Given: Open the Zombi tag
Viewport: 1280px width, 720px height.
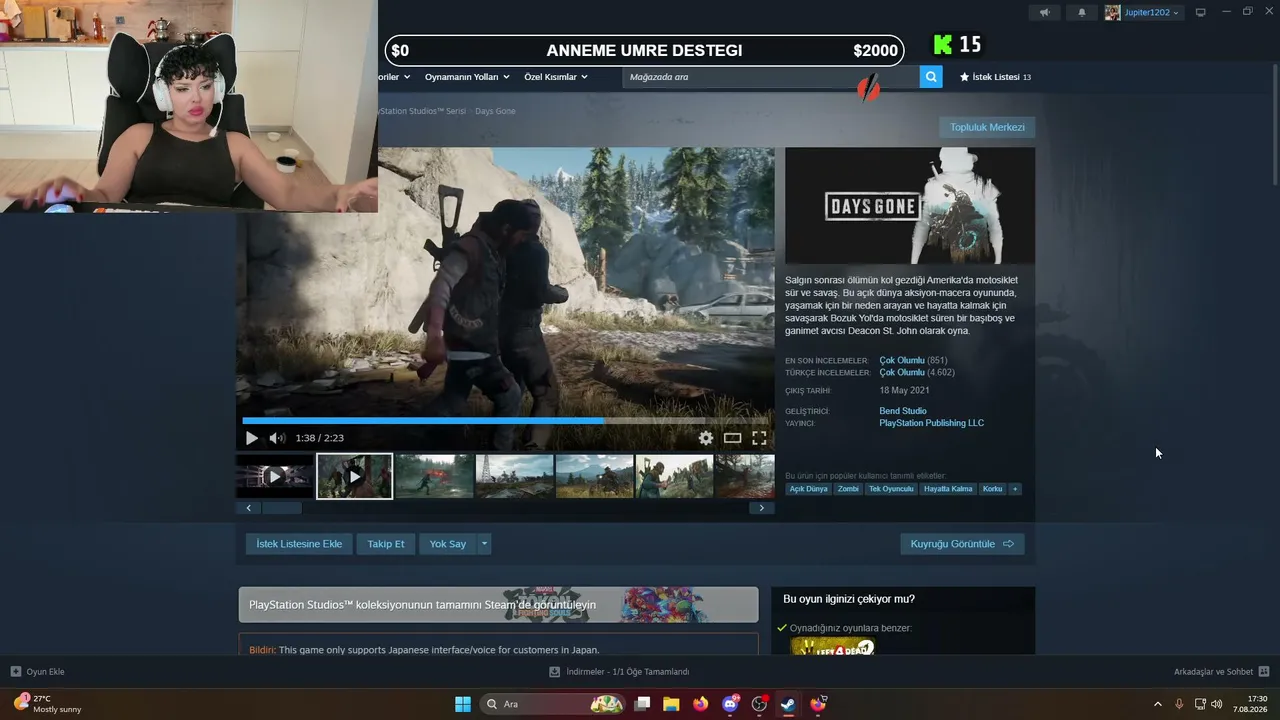Looking at the screenshot, I should coord(848,489).
